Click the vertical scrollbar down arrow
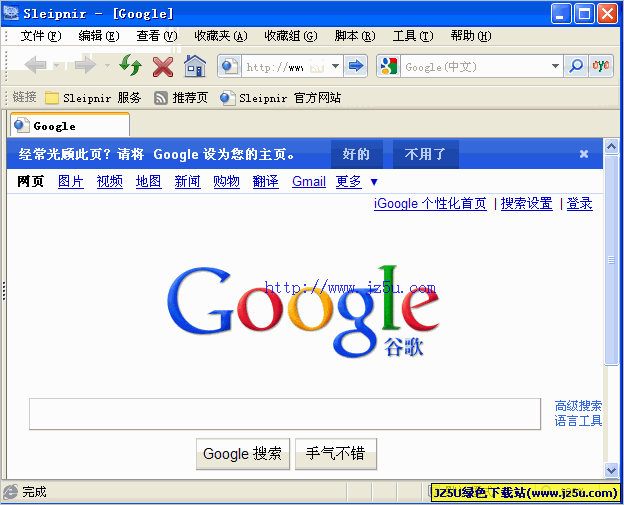Screen dimensions: 624x505 611,470
